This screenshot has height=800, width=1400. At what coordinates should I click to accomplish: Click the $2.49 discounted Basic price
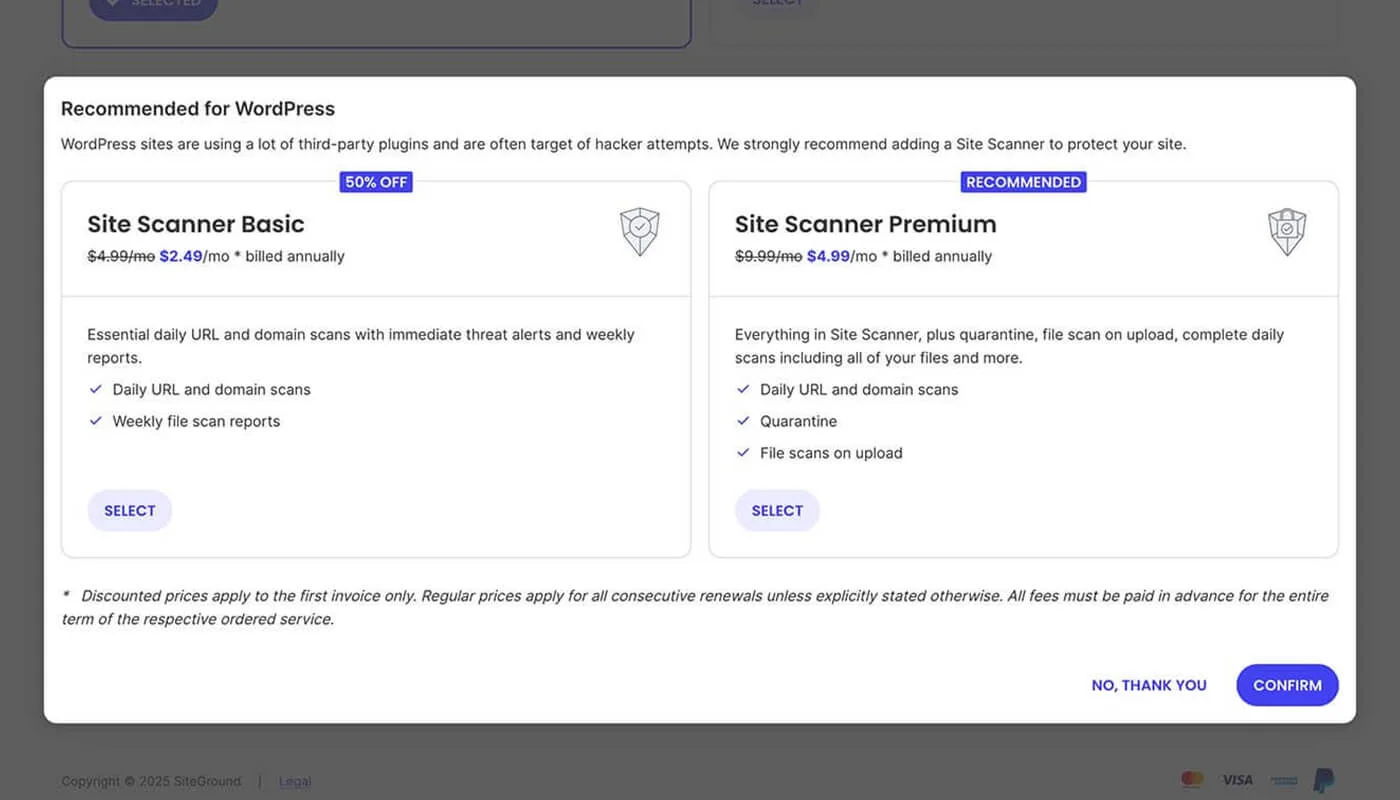click(180, 256)
